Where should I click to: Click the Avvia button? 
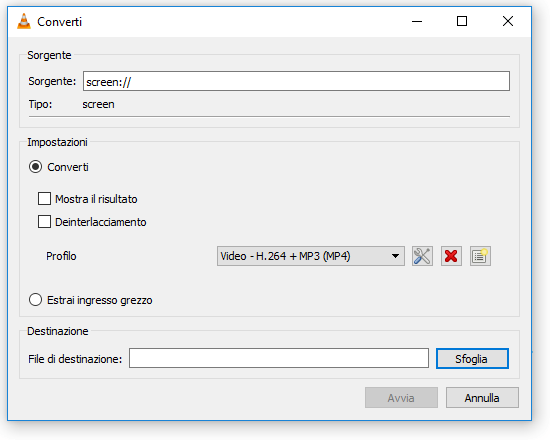click(401, 398)
